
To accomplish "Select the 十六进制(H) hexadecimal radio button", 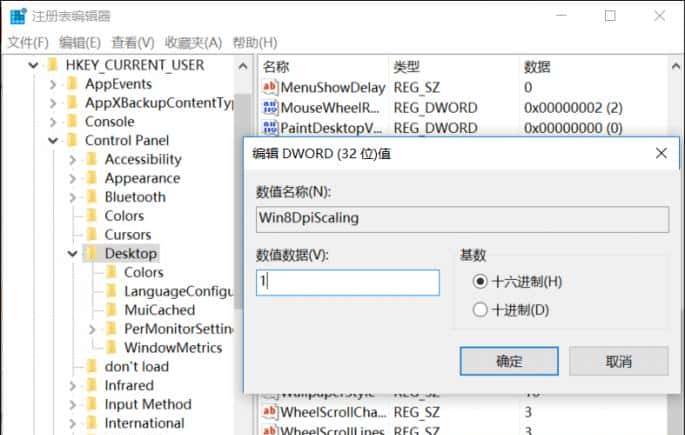I will (x=481, y=282).
